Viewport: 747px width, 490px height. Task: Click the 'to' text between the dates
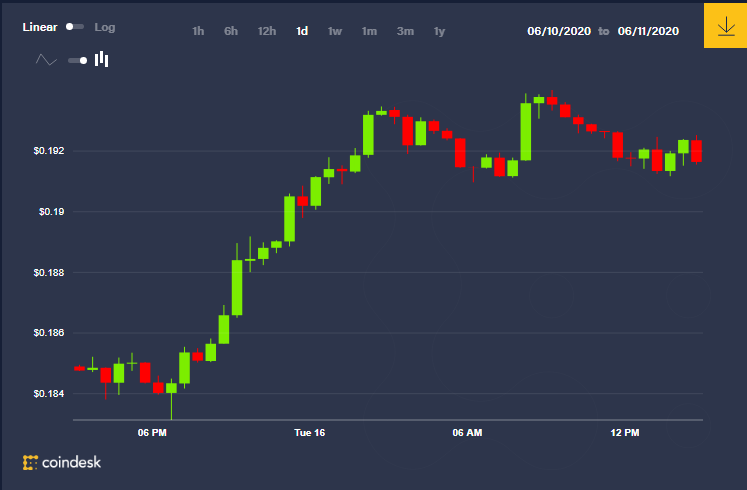pyautogui.click(x=604, y=31)
